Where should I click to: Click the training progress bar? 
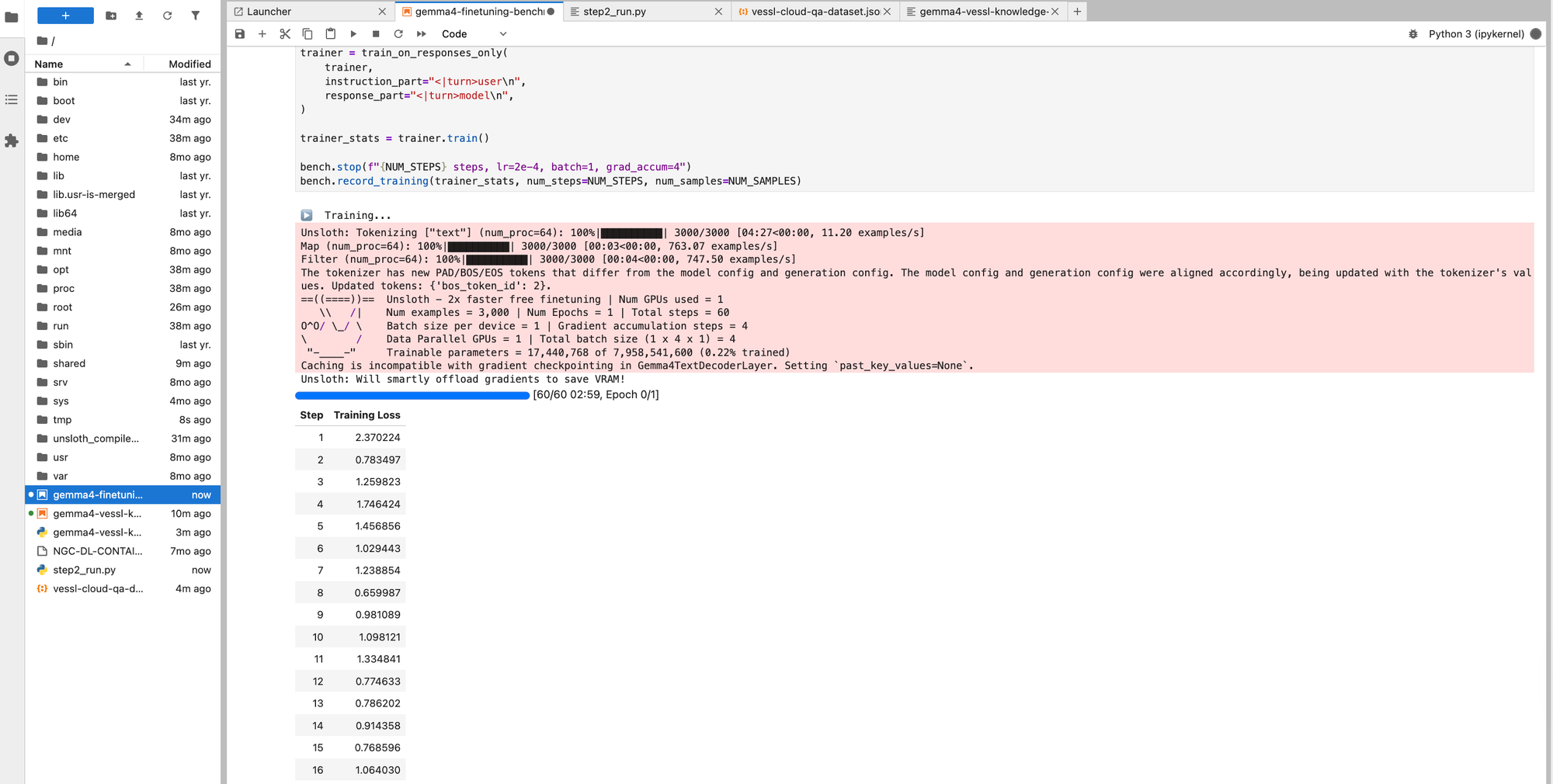coord(412,395)
